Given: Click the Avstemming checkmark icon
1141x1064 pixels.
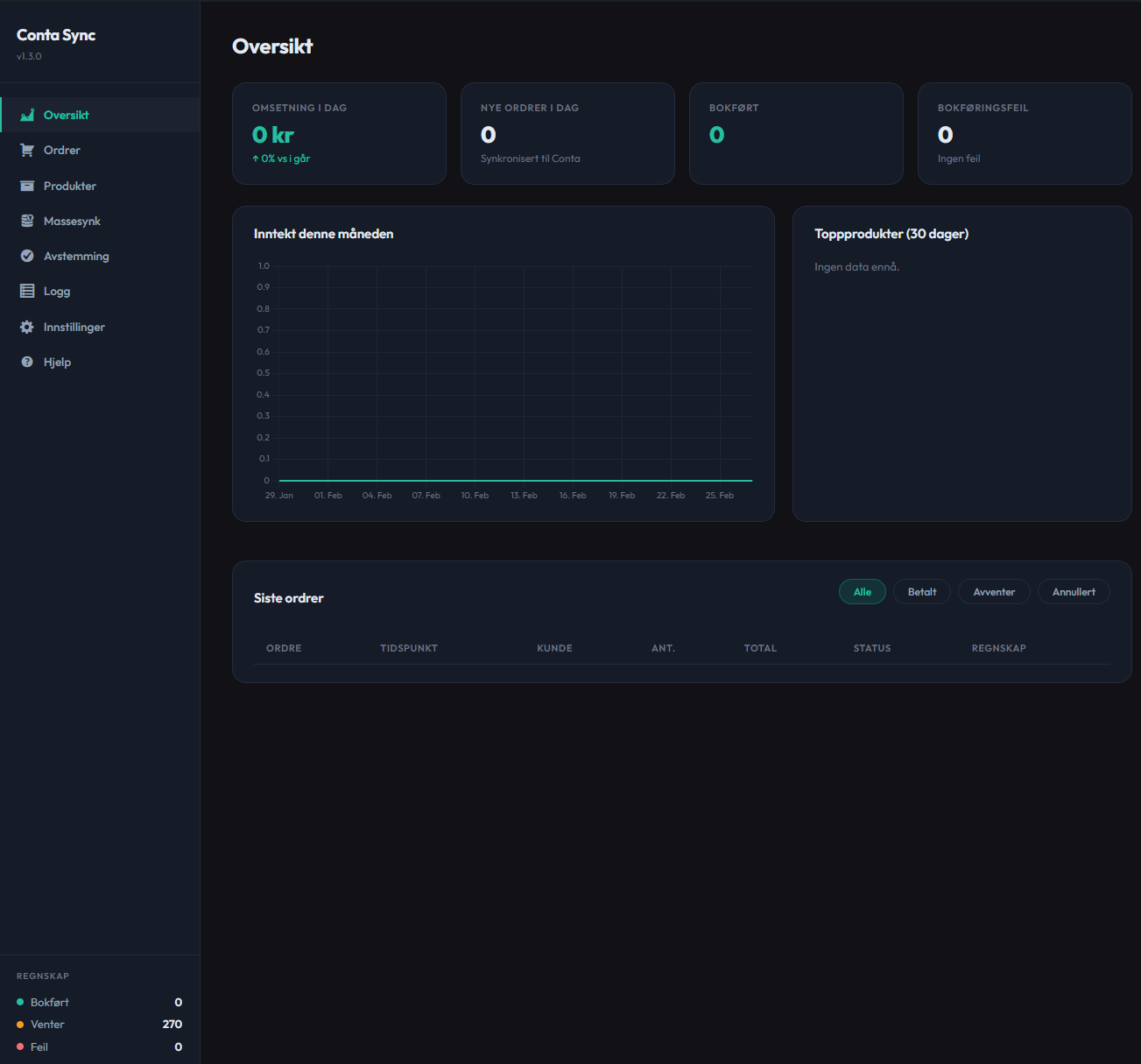Looking at the screenshot, I should point(27,257).
